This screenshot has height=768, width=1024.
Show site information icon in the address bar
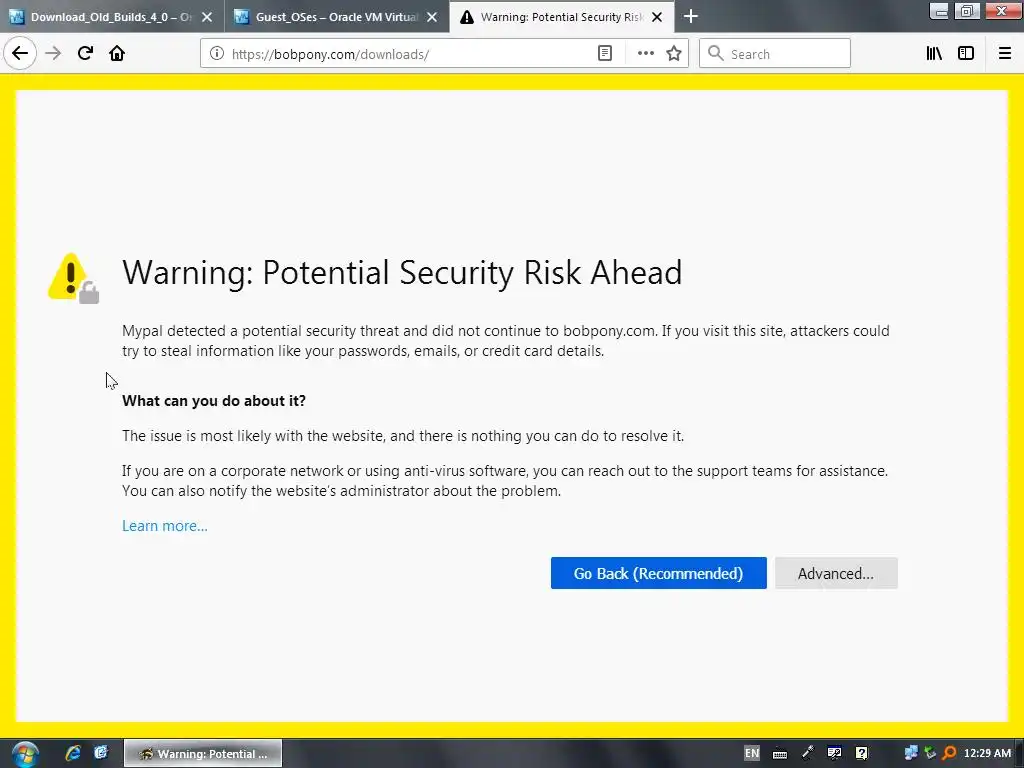point(217,54)
